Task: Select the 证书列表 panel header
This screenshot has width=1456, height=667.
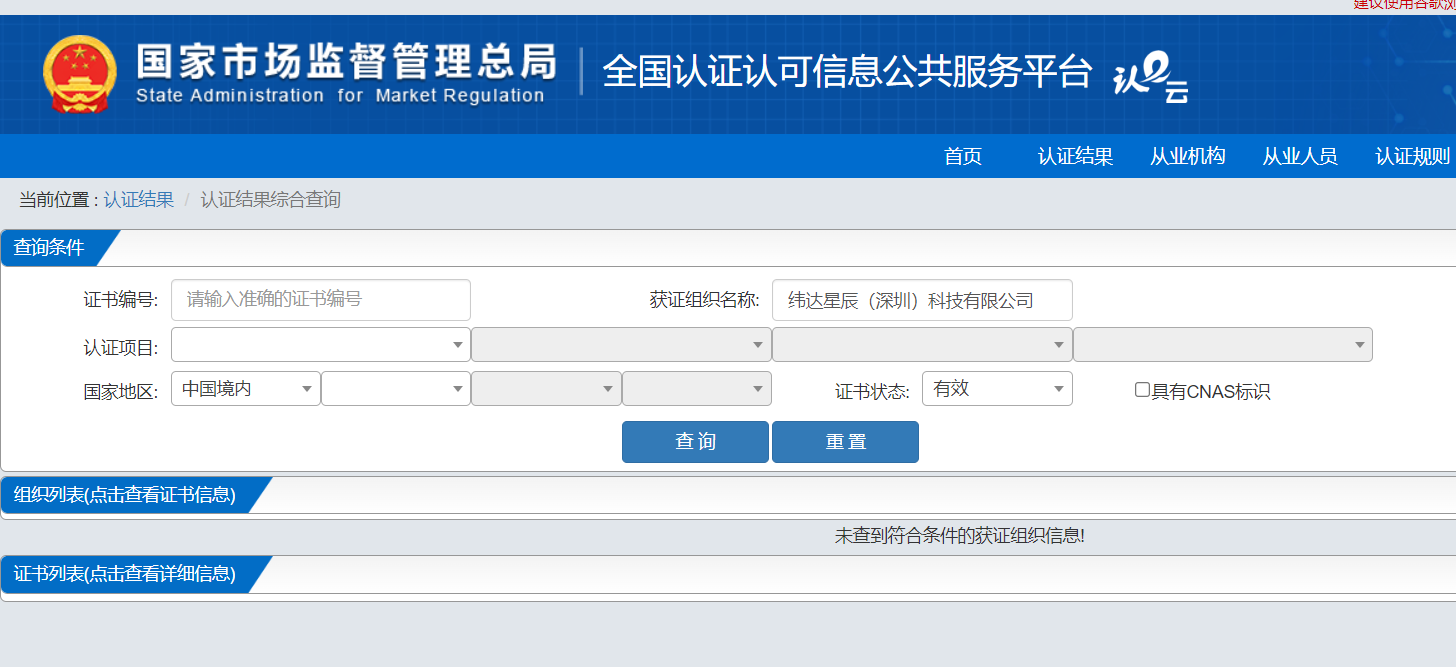Action: click(126, 574)
